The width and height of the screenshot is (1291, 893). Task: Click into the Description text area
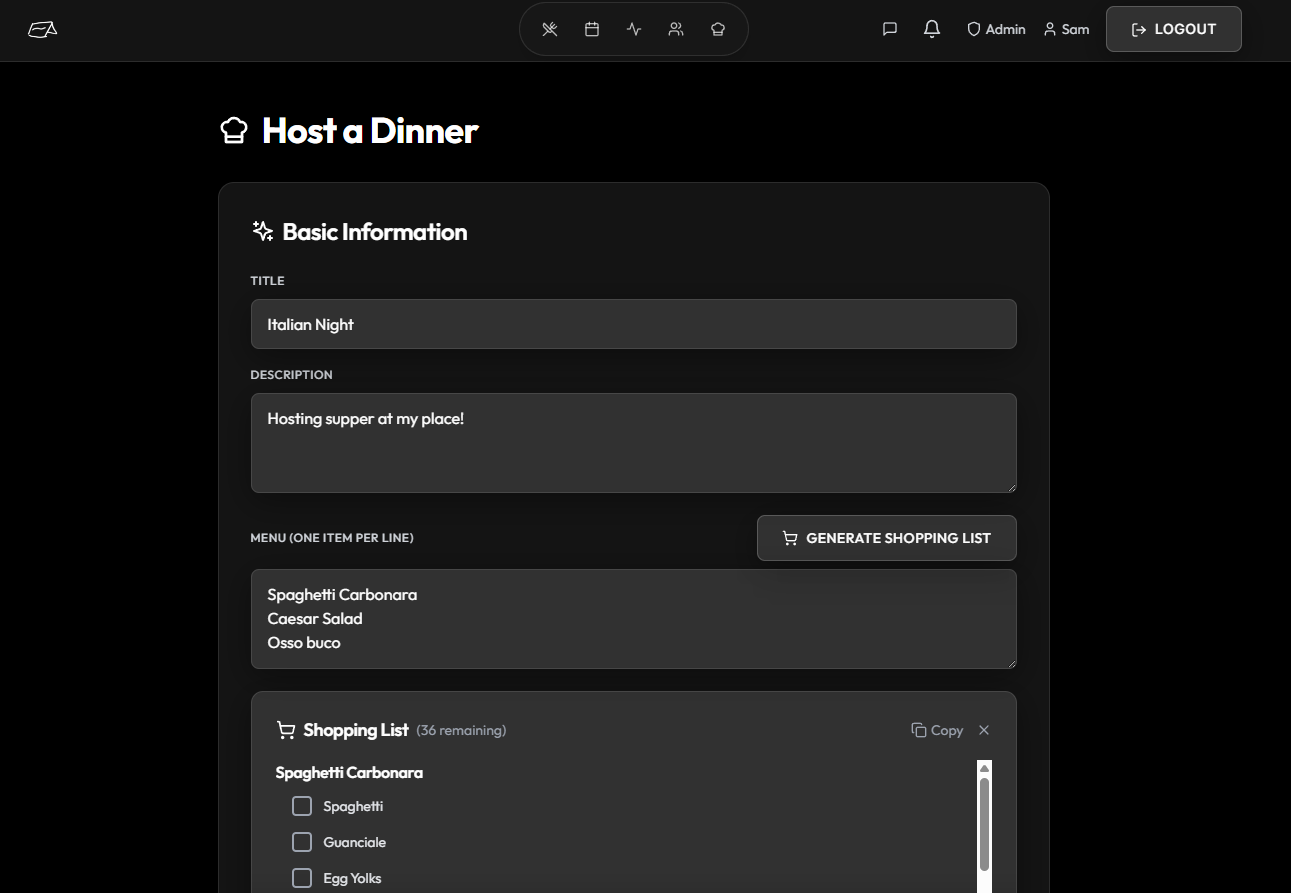click(x=634, y=443)
